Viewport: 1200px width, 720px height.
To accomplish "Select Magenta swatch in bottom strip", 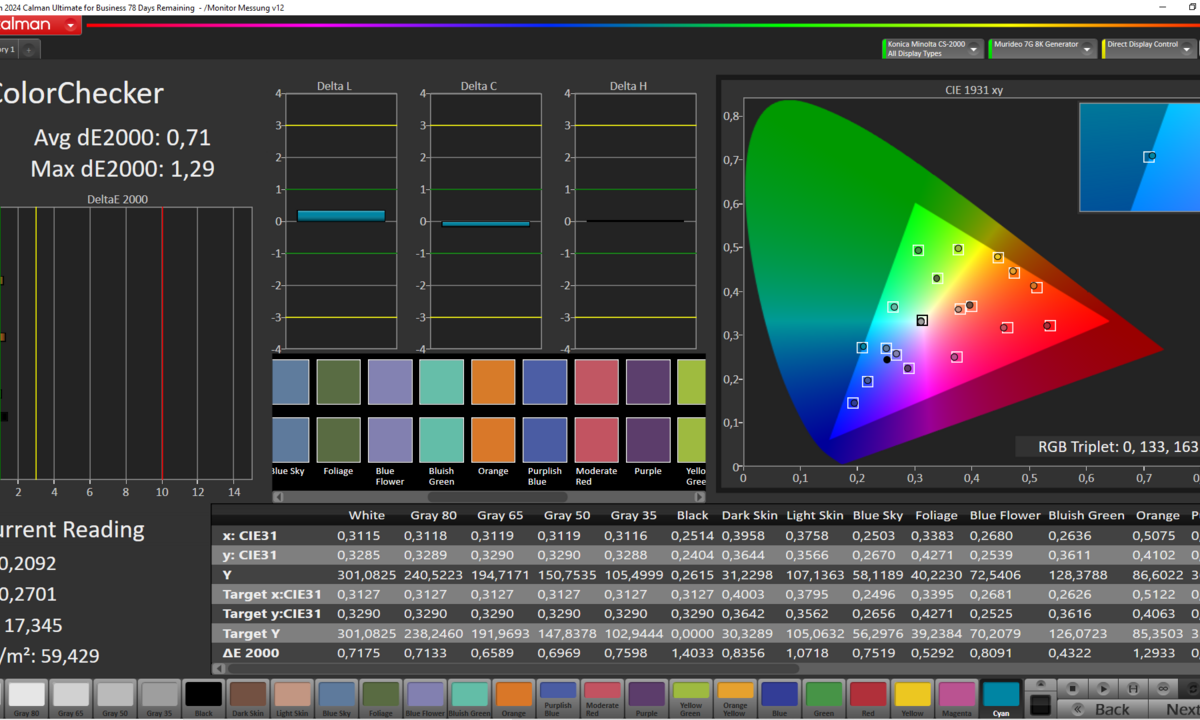I will (956, 699).
